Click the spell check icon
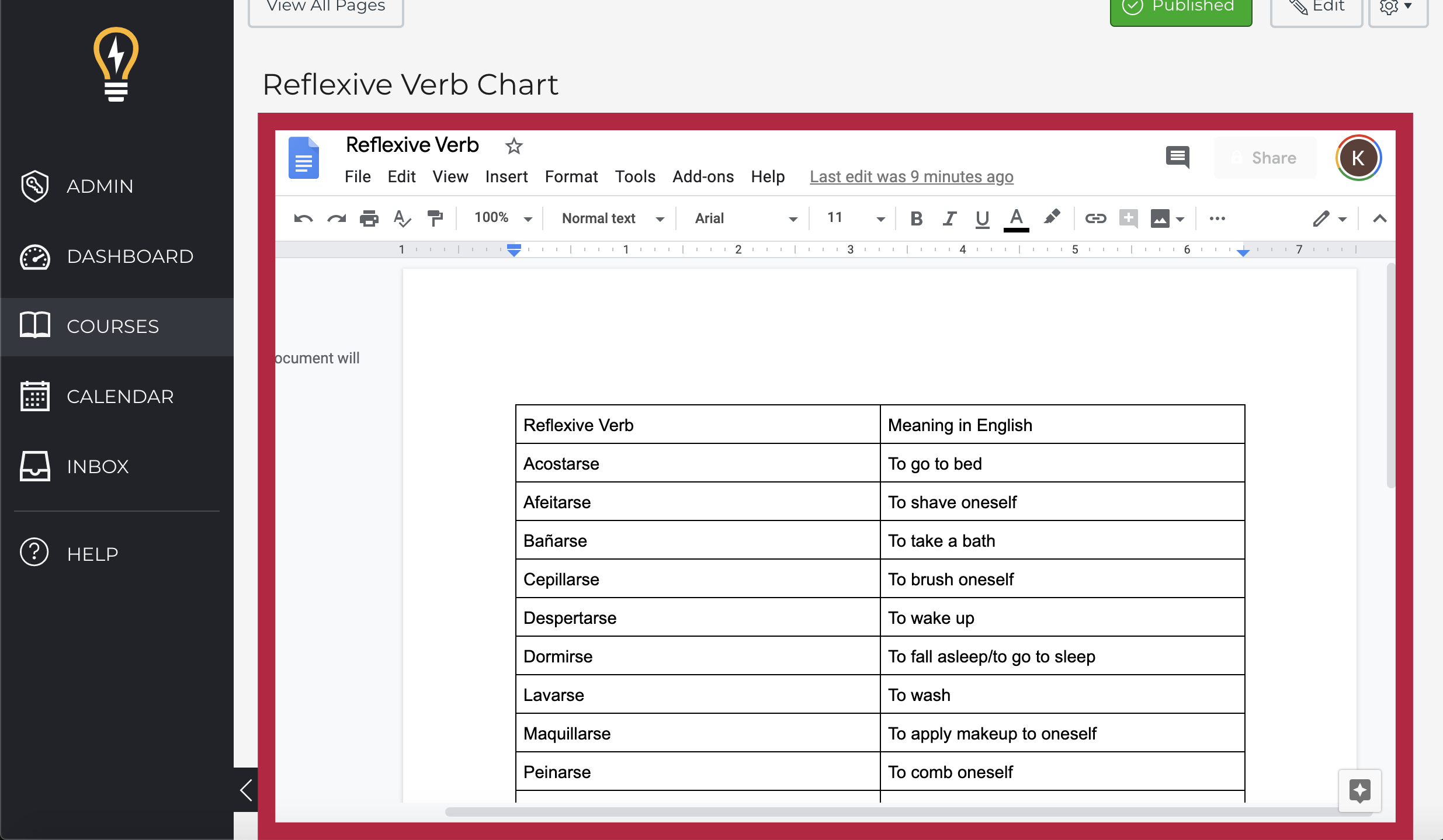This screenshot has height=840, width=1443. [x=402, y=218]
